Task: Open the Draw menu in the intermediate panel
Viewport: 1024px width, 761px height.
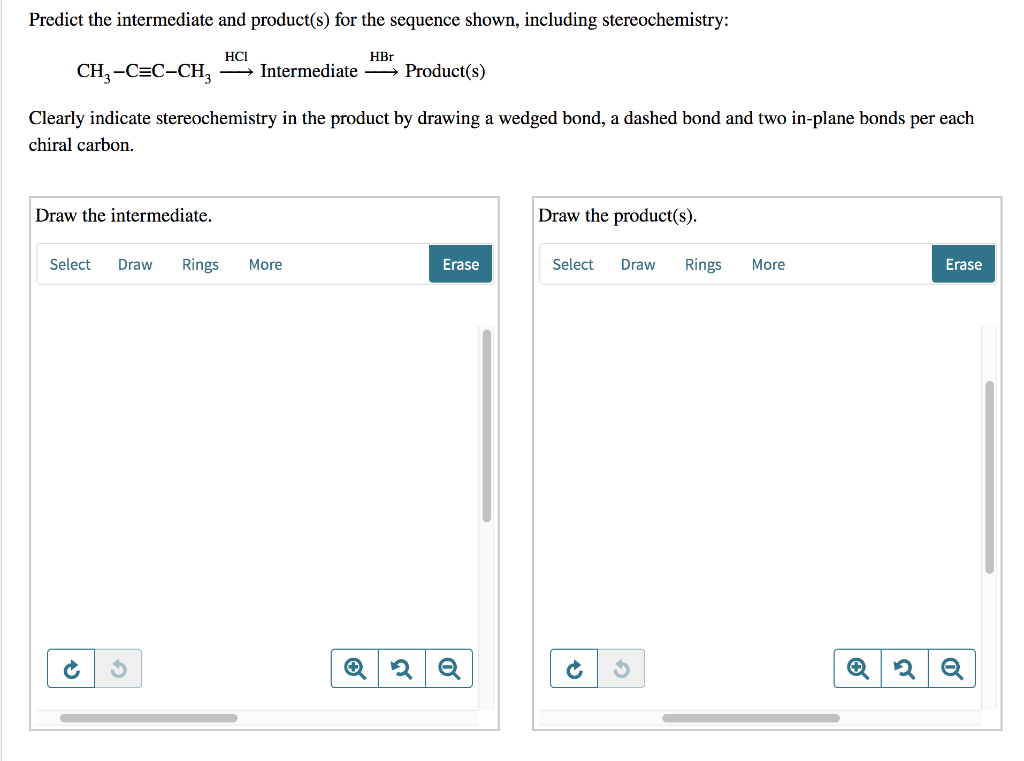Action: (x=135, y=264)
